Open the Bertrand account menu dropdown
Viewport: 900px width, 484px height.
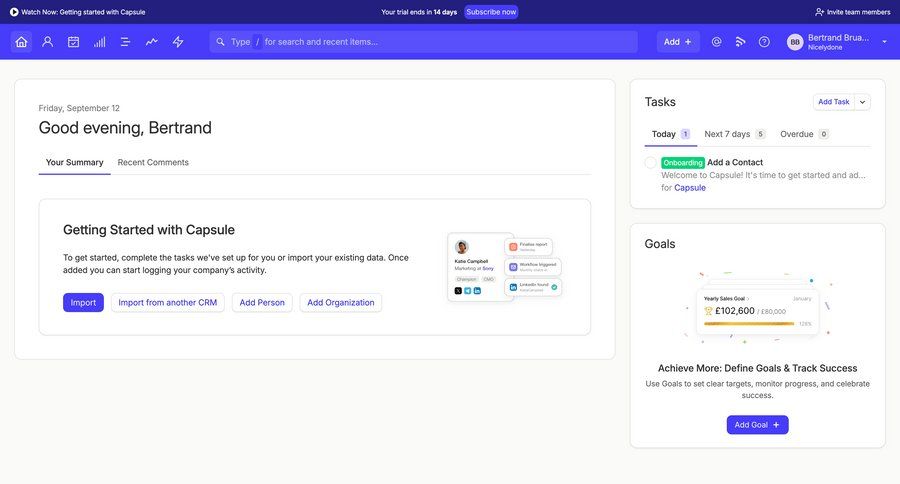[884, 42]
